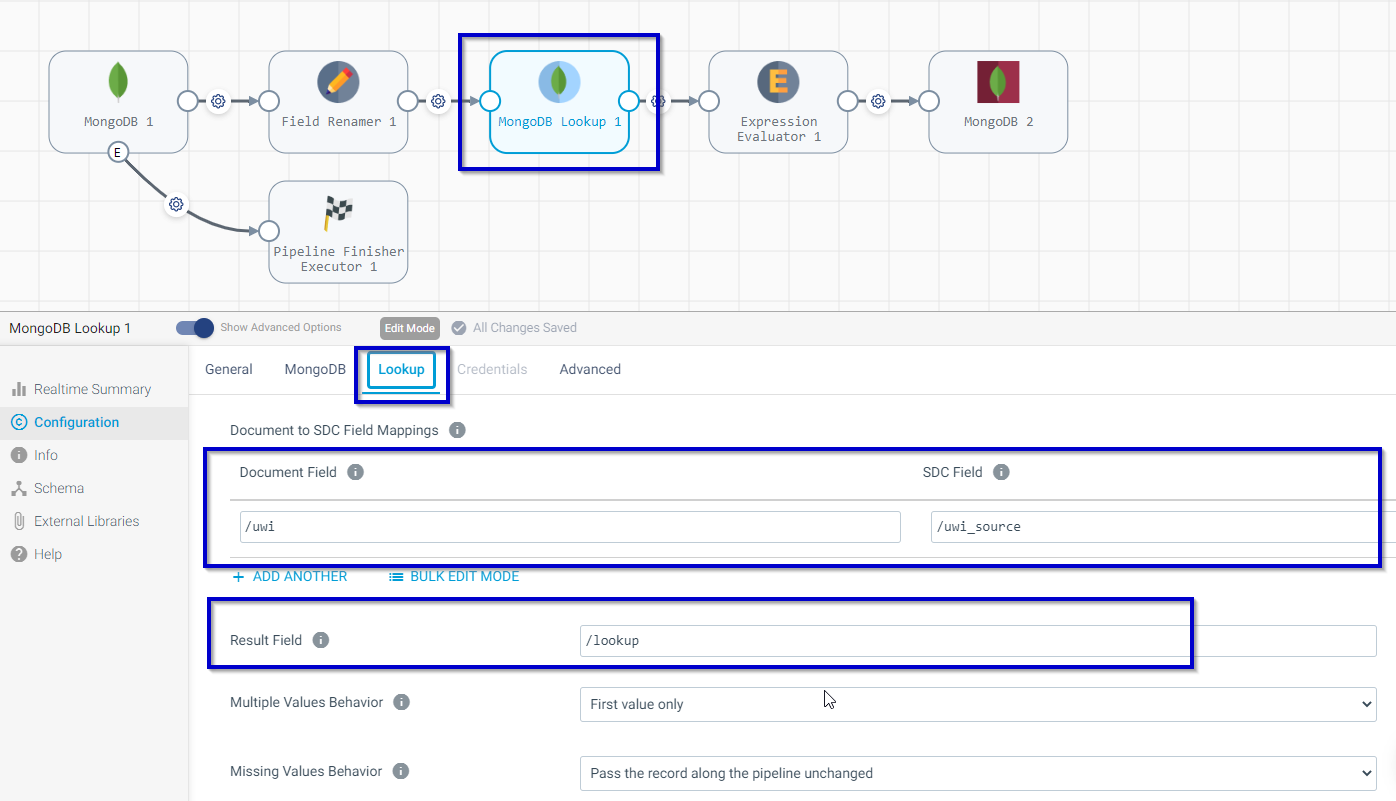Image resolution: width=1396 pixels, height=801 pixels.
Task: Switch to BULK EDIT MODE
Action: click(x=454, y=576)
